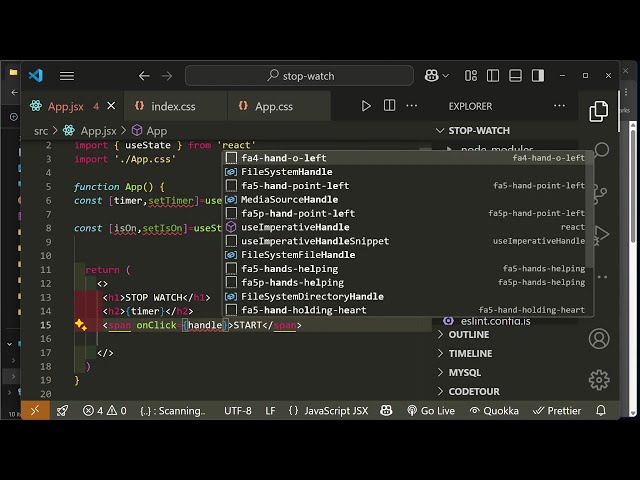Toggle primary side bar layout icon
Viewport: 640px width, 480px height.
493,76
